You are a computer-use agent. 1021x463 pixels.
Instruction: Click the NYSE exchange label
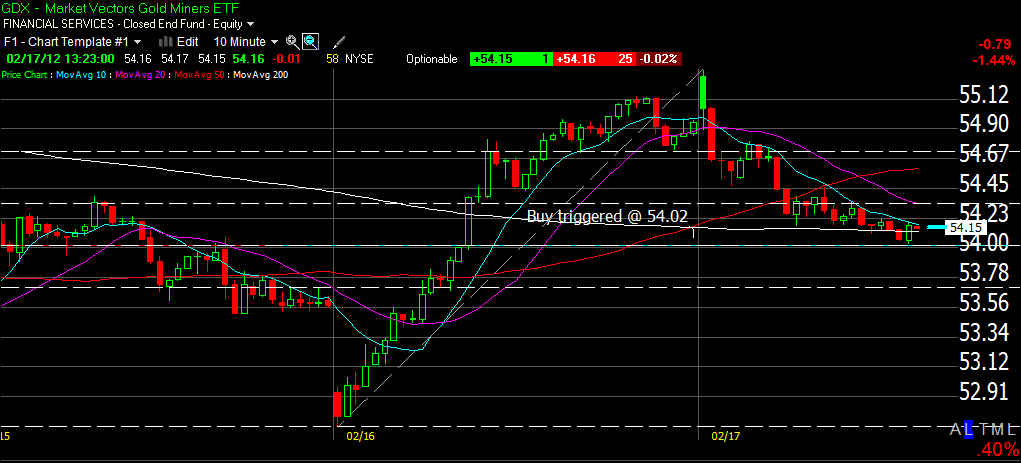coord(359,58)
